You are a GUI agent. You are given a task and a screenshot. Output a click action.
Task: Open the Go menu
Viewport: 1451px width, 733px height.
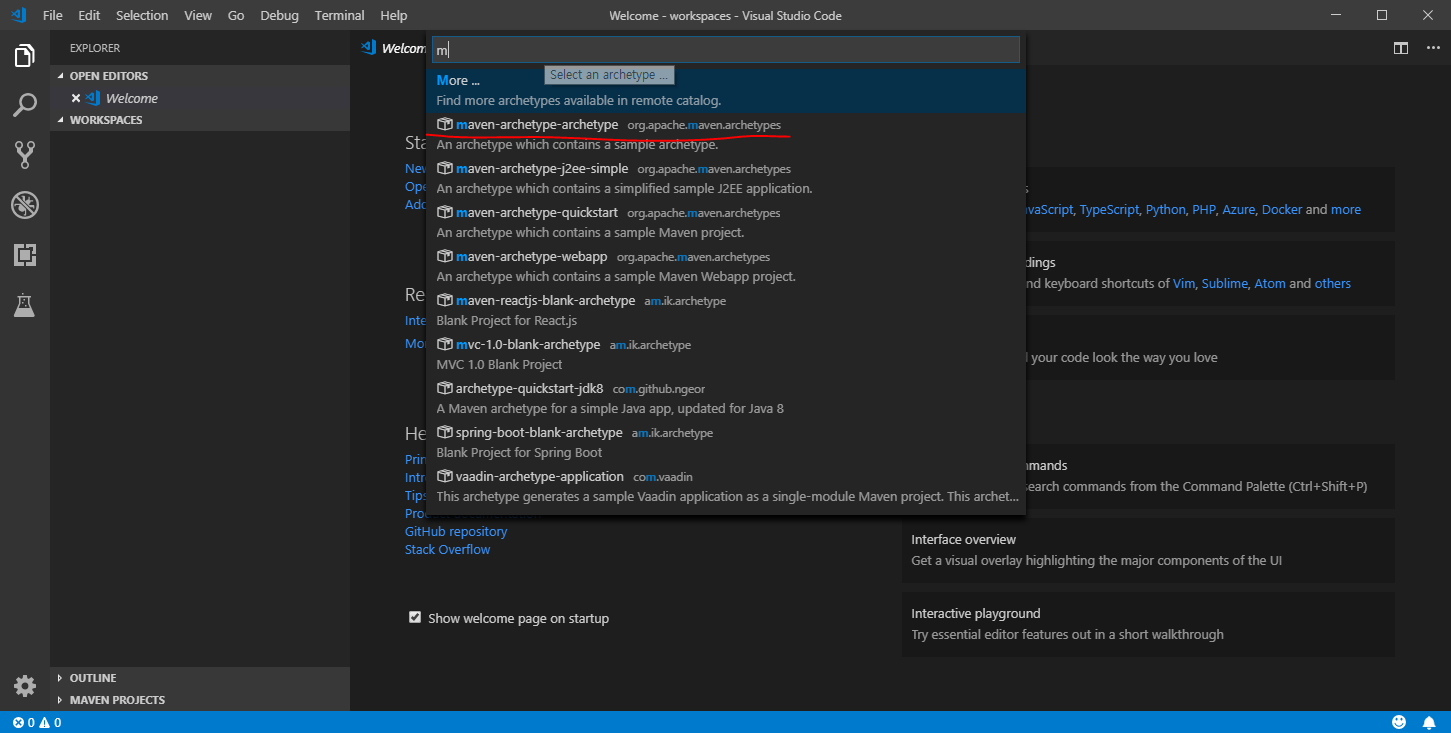tap(236, 15)
